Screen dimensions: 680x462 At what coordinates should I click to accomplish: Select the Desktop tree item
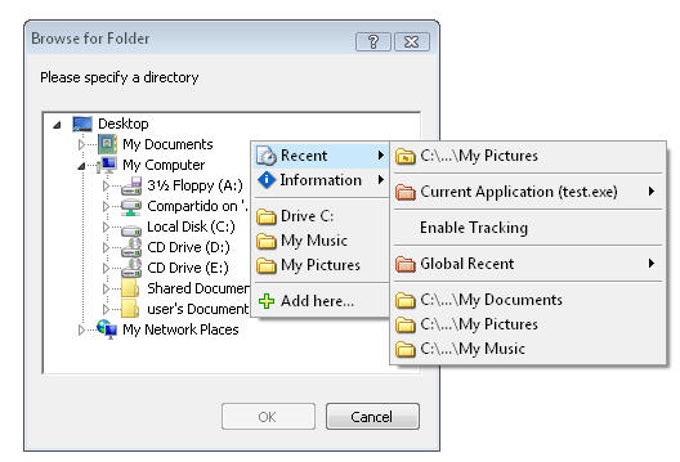(x=123, y=124)
